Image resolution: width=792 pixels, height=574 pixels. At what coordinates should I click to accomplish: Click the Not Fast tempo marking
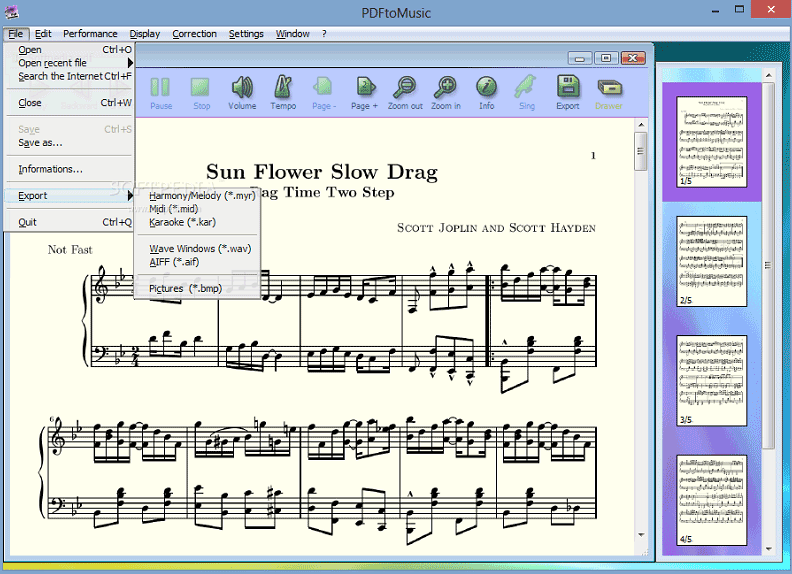coord(70,250)
